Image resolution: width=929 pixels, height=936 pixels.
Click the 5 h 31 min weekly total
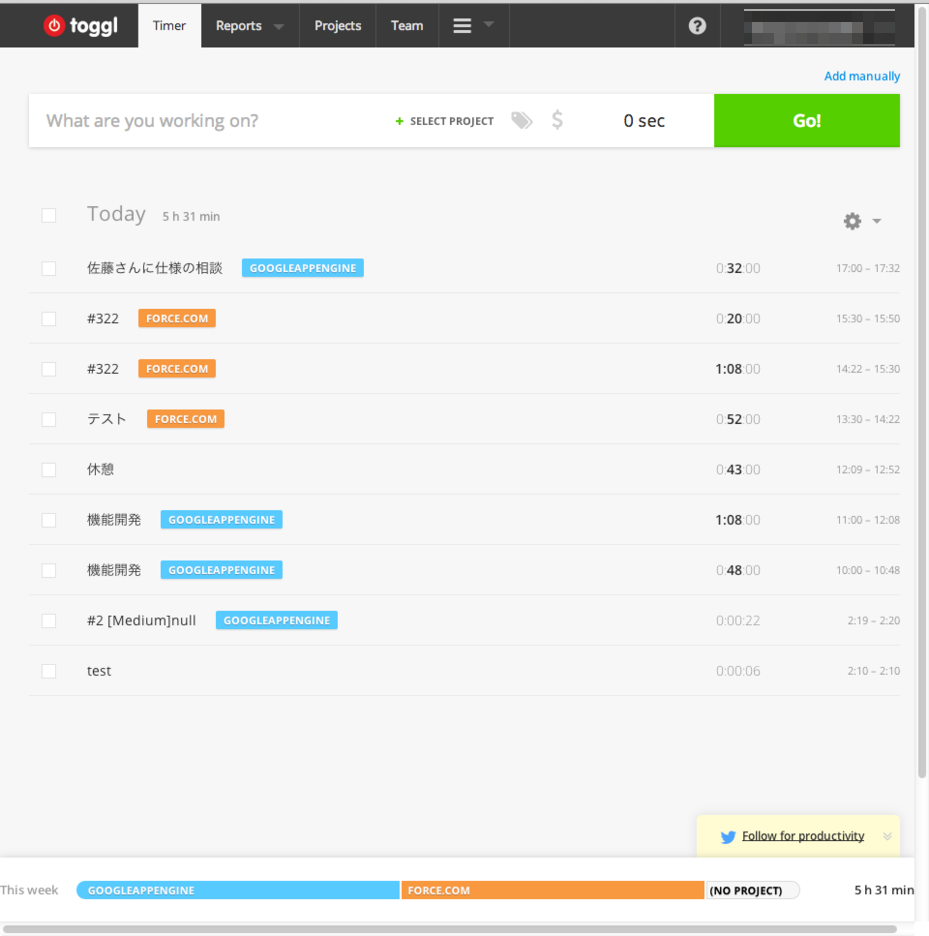coord(884,890)
